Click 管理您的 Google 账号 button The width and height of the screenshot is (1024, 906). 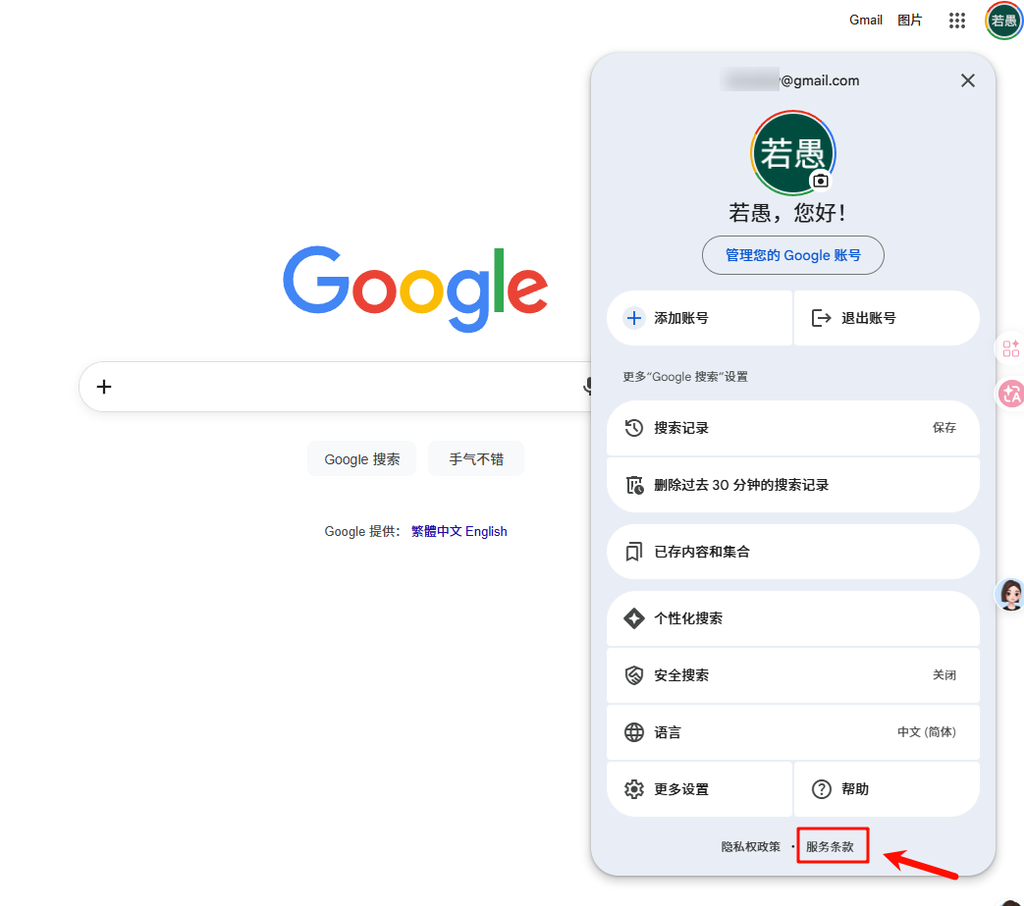793,255
